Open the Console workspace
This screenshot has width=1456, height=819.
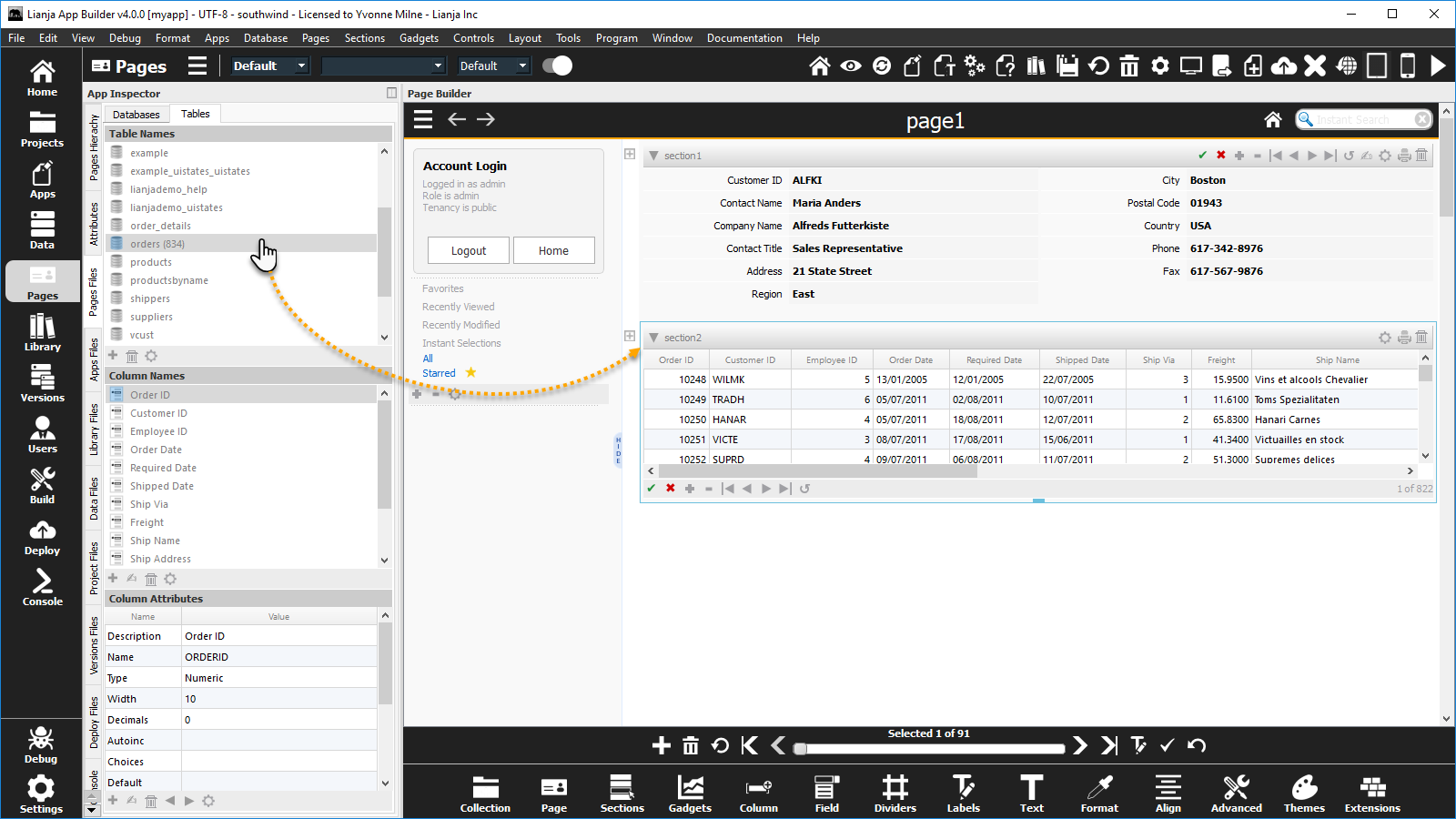pyautogui.click(x=42, y=587)
